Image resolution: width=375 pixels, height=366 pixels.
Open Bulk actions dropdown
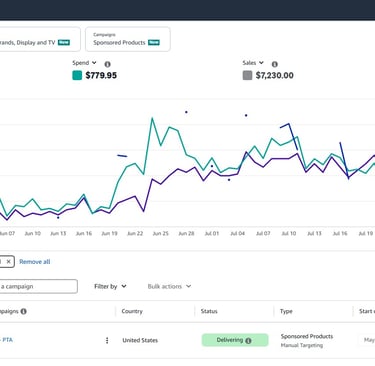pyautogui.click(x=169, y=286)
